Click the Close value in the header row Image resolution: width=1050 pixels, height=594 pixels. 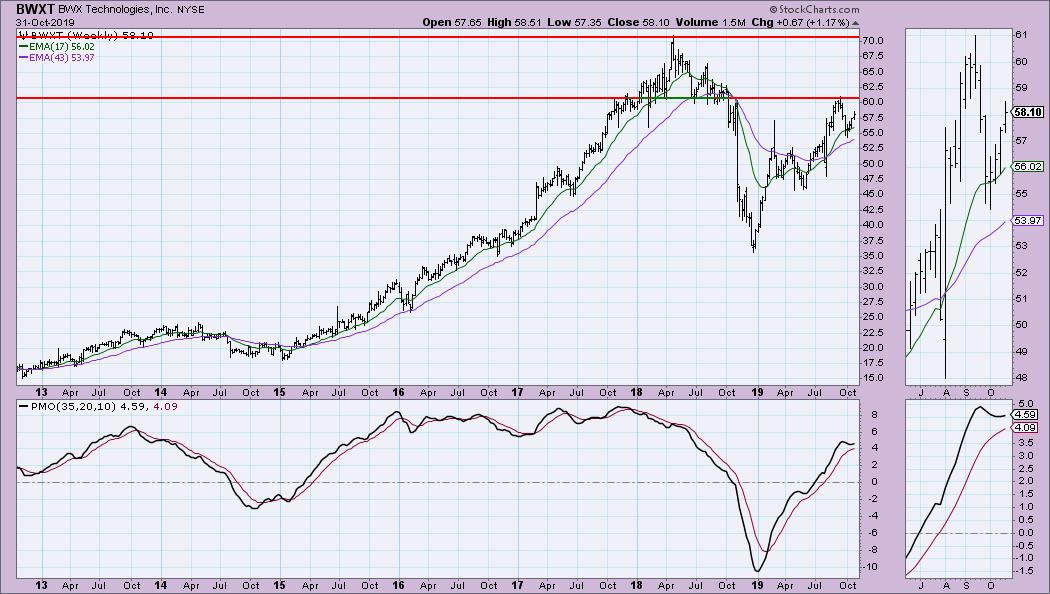pyautogui.click(x=656, y=22)
